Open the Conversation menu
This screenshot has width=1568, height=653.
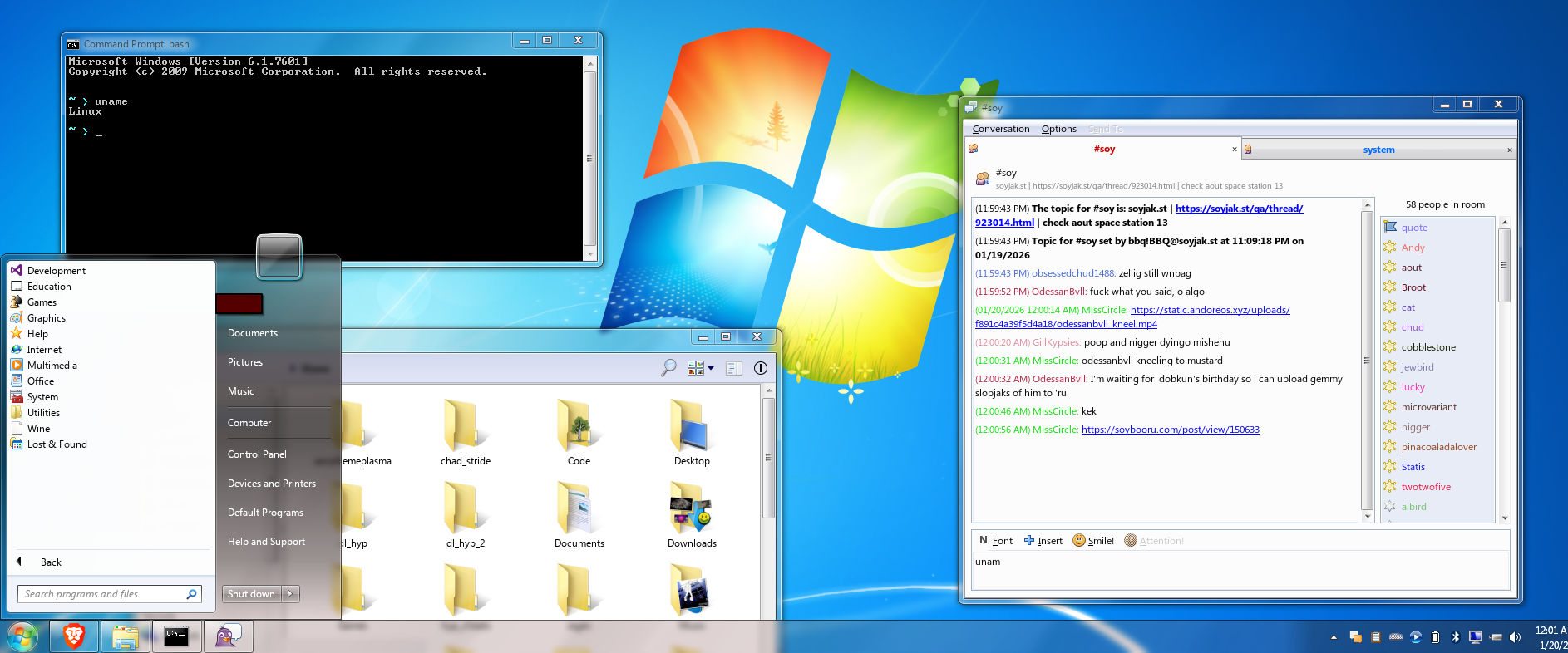click(x=1001, y=129)
